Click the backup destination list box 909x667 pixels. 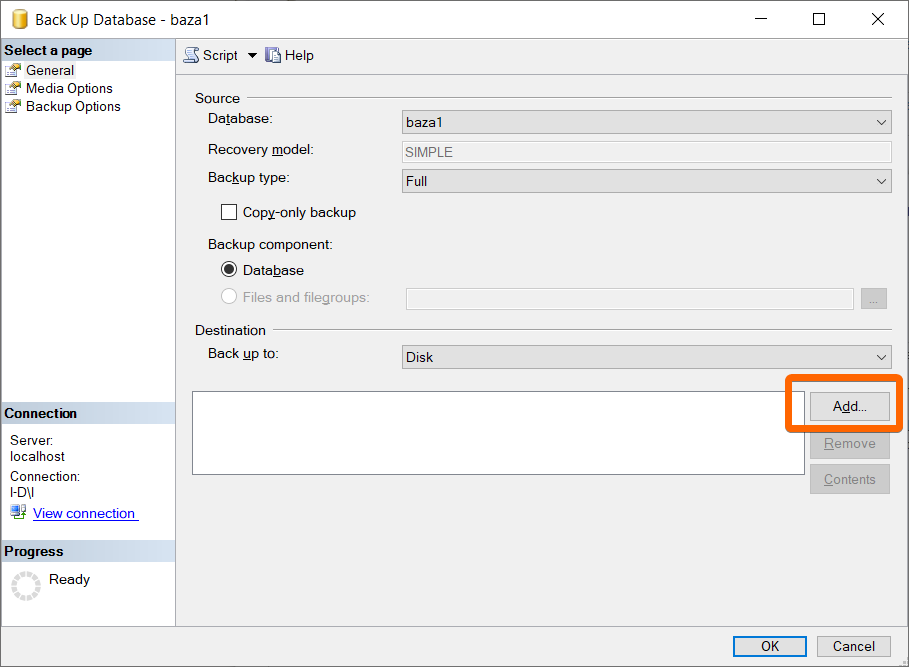coord(498,433)
